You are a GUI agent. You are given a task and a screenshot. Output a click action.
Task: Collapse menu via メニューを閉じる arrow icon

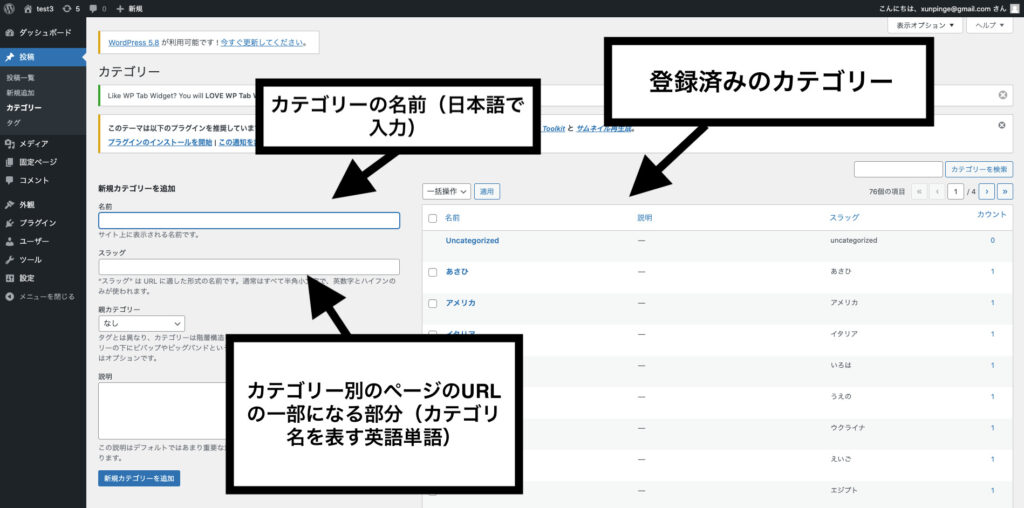[x=9, y=296]
